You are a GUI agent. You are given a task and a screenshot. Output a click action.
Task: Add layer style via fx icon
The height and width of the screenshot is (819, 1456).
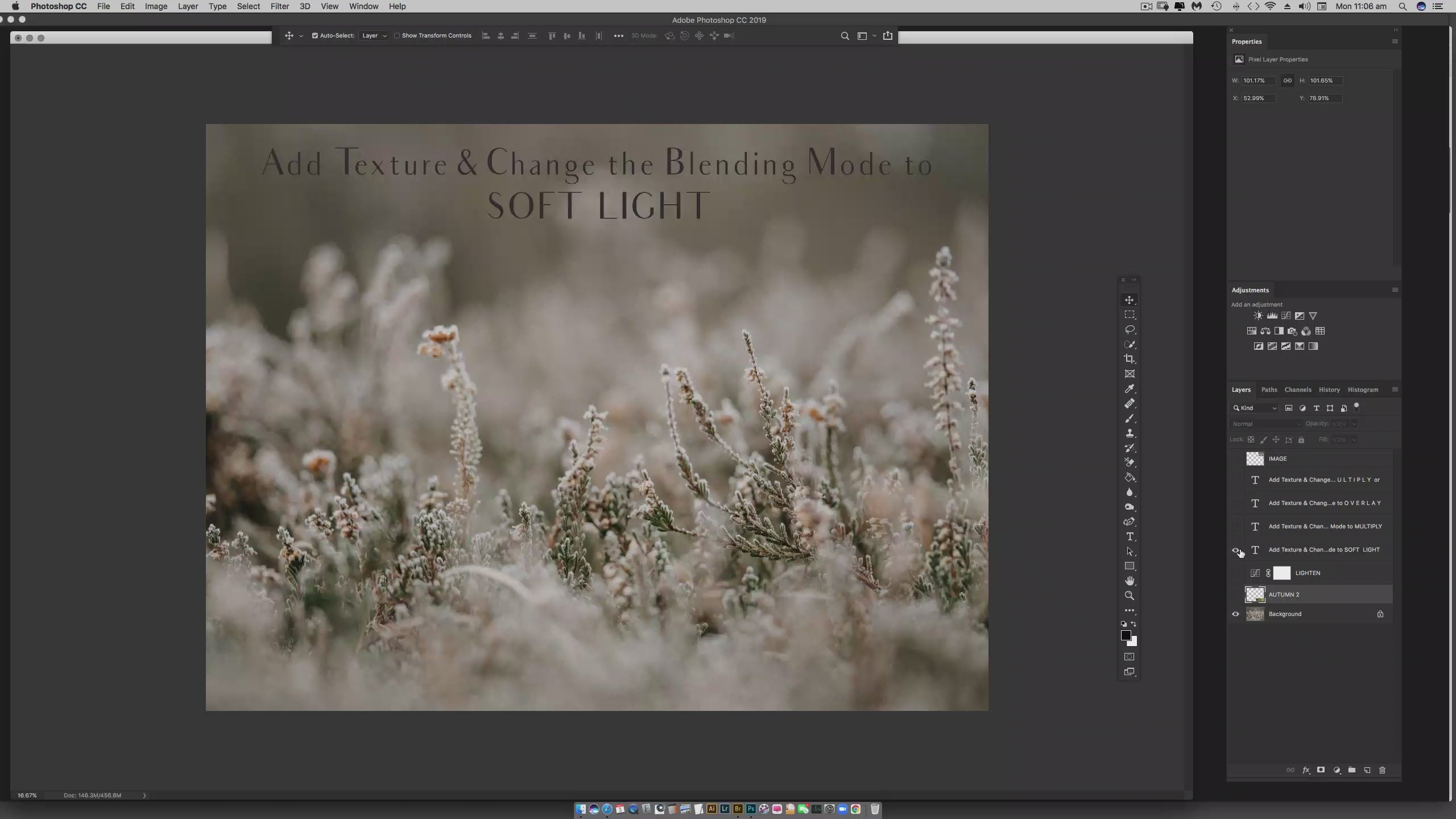1306,770
